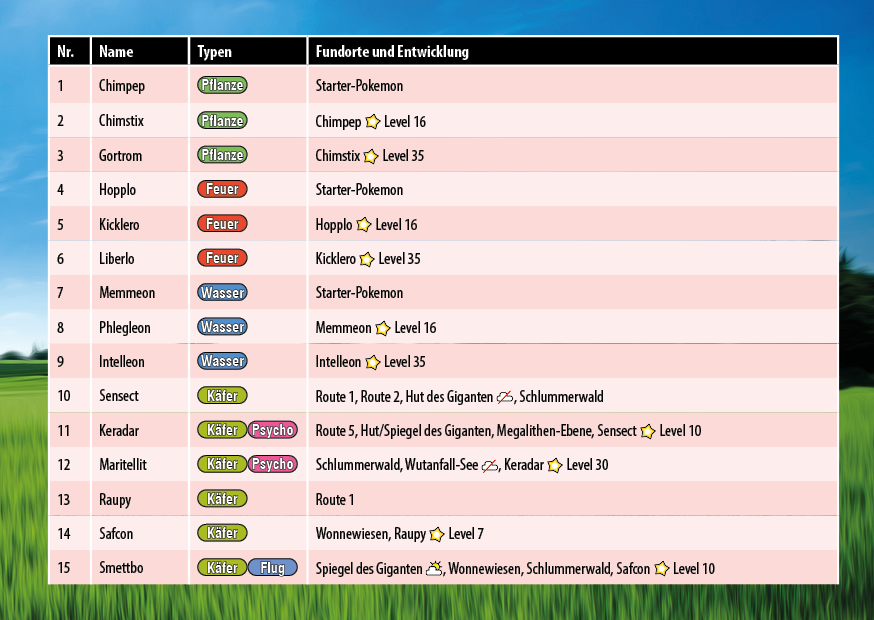
Task: Click the evolution star next to Chimpep
Action: click(373, 121)
